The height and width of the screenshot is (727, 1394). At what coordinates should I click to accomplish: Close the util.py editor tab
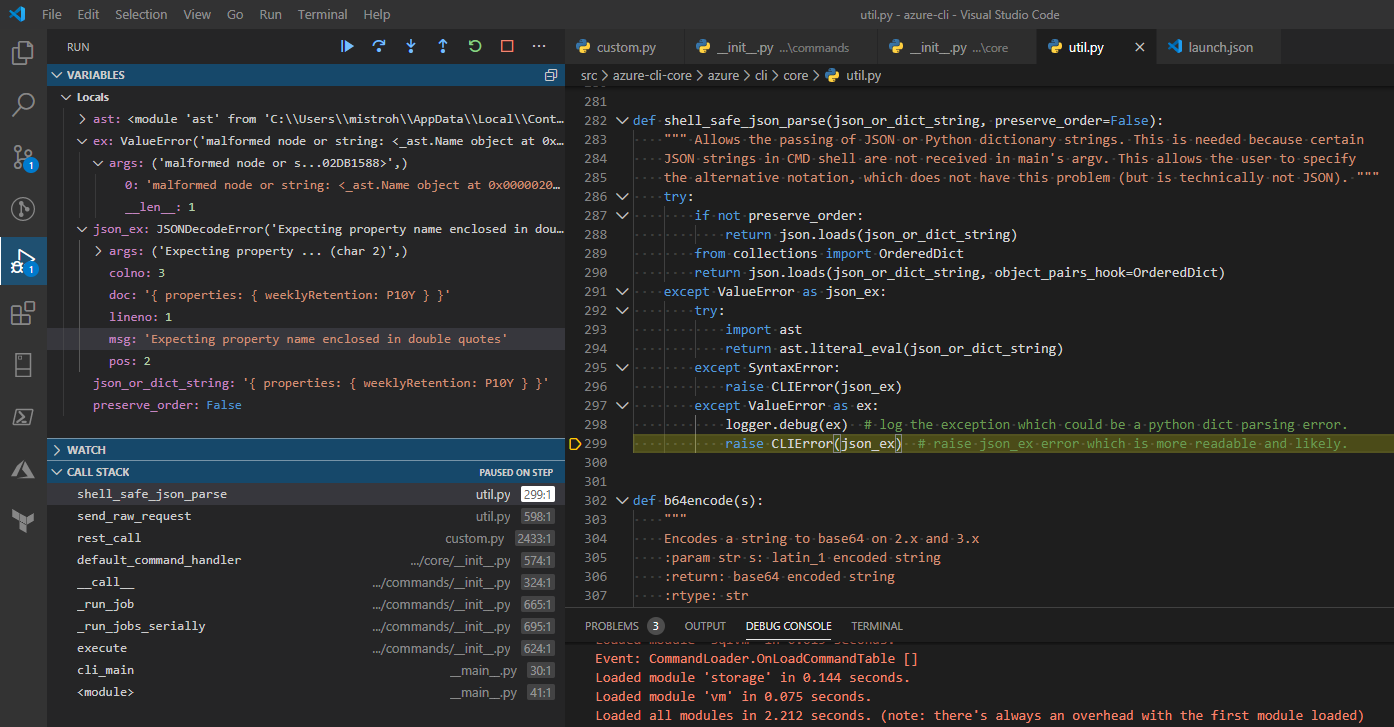coord(1140,47)
